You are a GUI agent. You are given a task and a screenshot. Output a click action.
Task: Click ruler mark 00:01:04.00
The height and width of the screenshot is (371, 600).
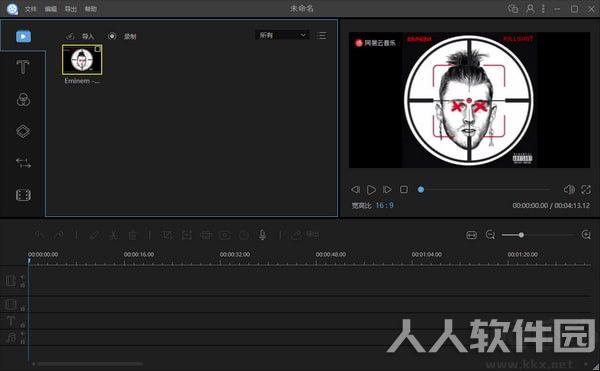click(x=427, y=254)
